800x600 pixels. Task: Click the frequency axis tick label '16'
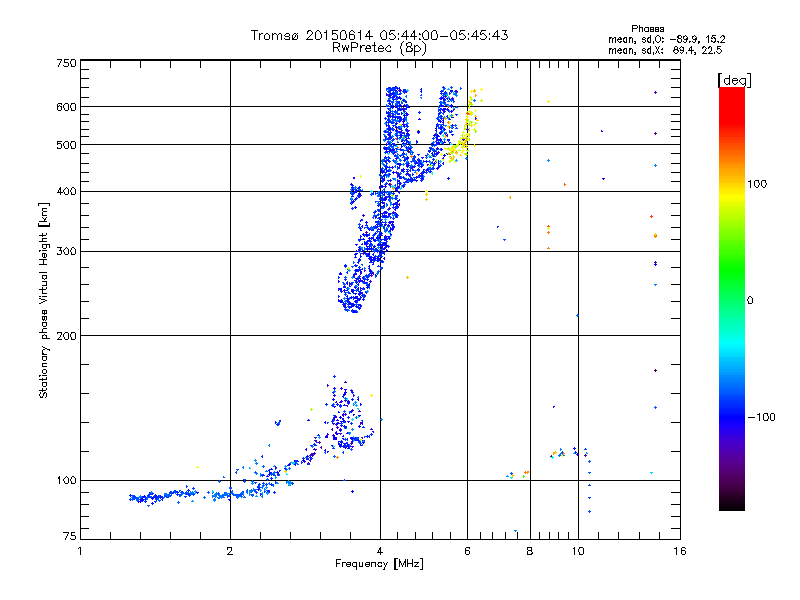(x=680, y=551)
